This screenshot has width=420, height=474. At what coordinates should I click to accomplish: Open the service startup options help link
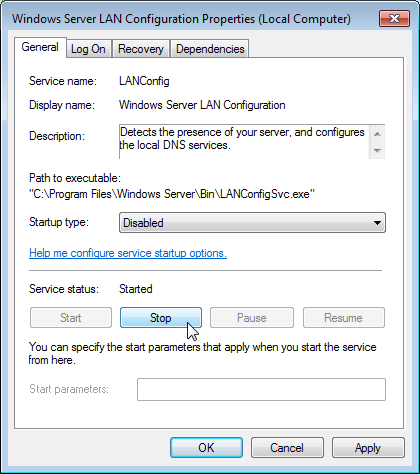[x=128, y=253]
